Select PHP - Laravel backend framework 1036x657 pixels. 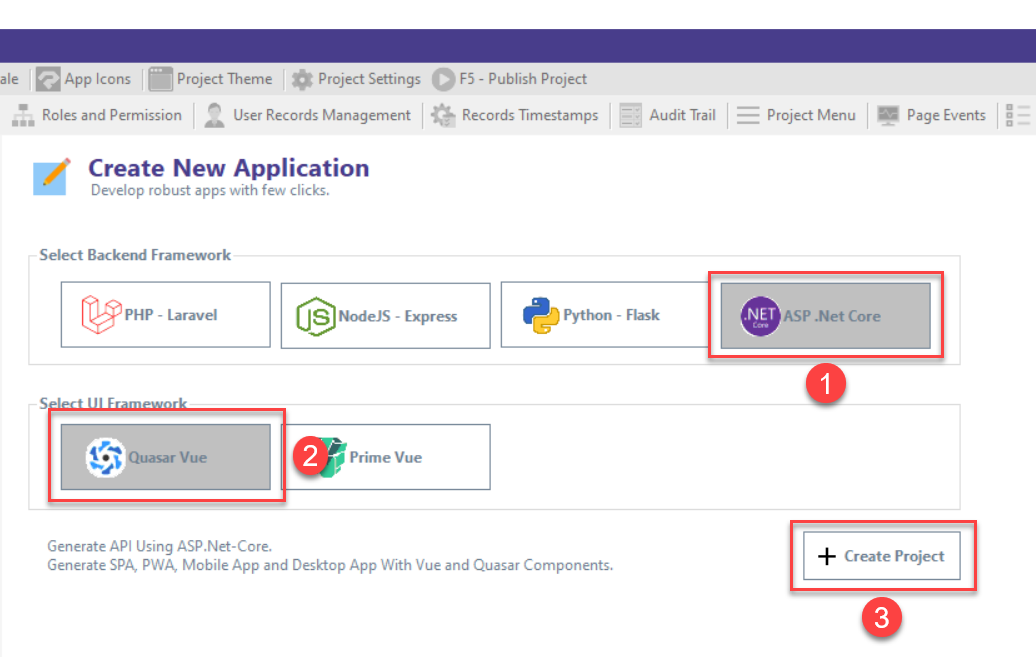(x=165, y=315)
